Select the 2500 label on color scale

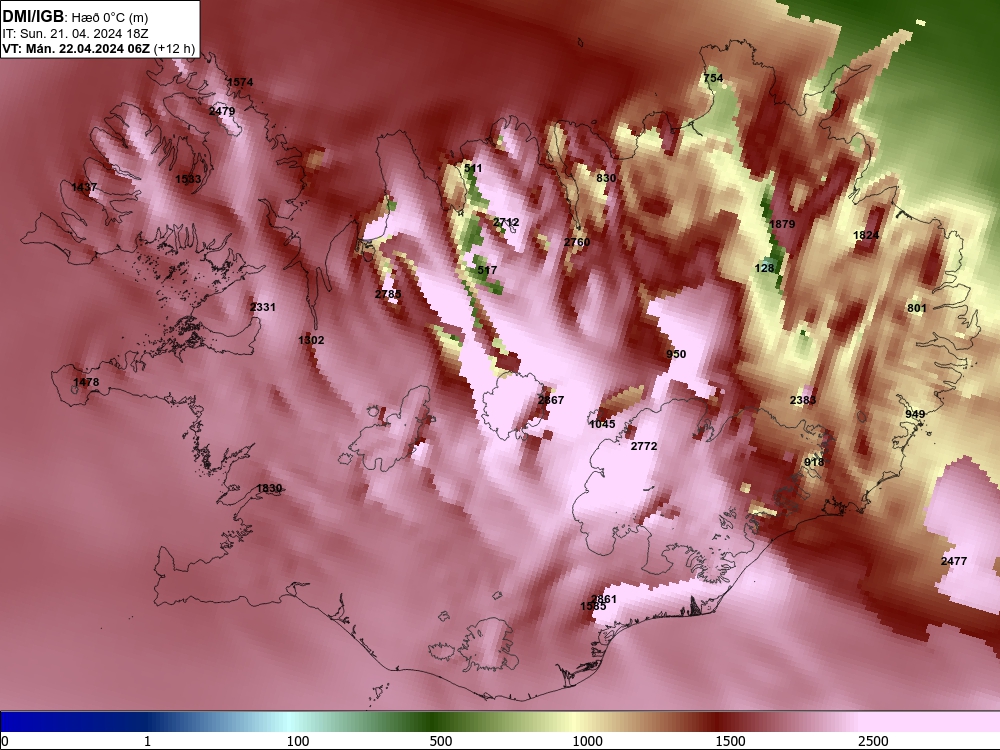coord(873,741)
